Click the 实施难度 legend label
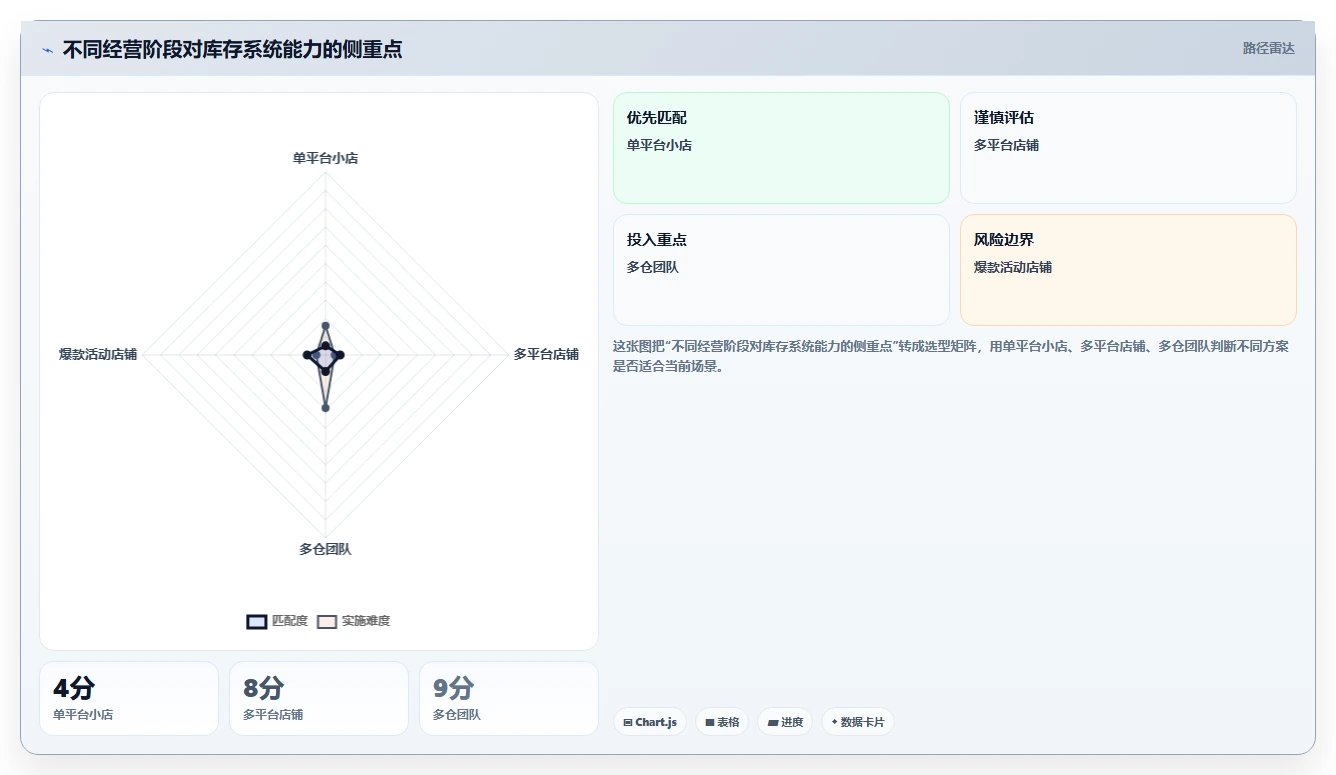 tap(366, 621)
